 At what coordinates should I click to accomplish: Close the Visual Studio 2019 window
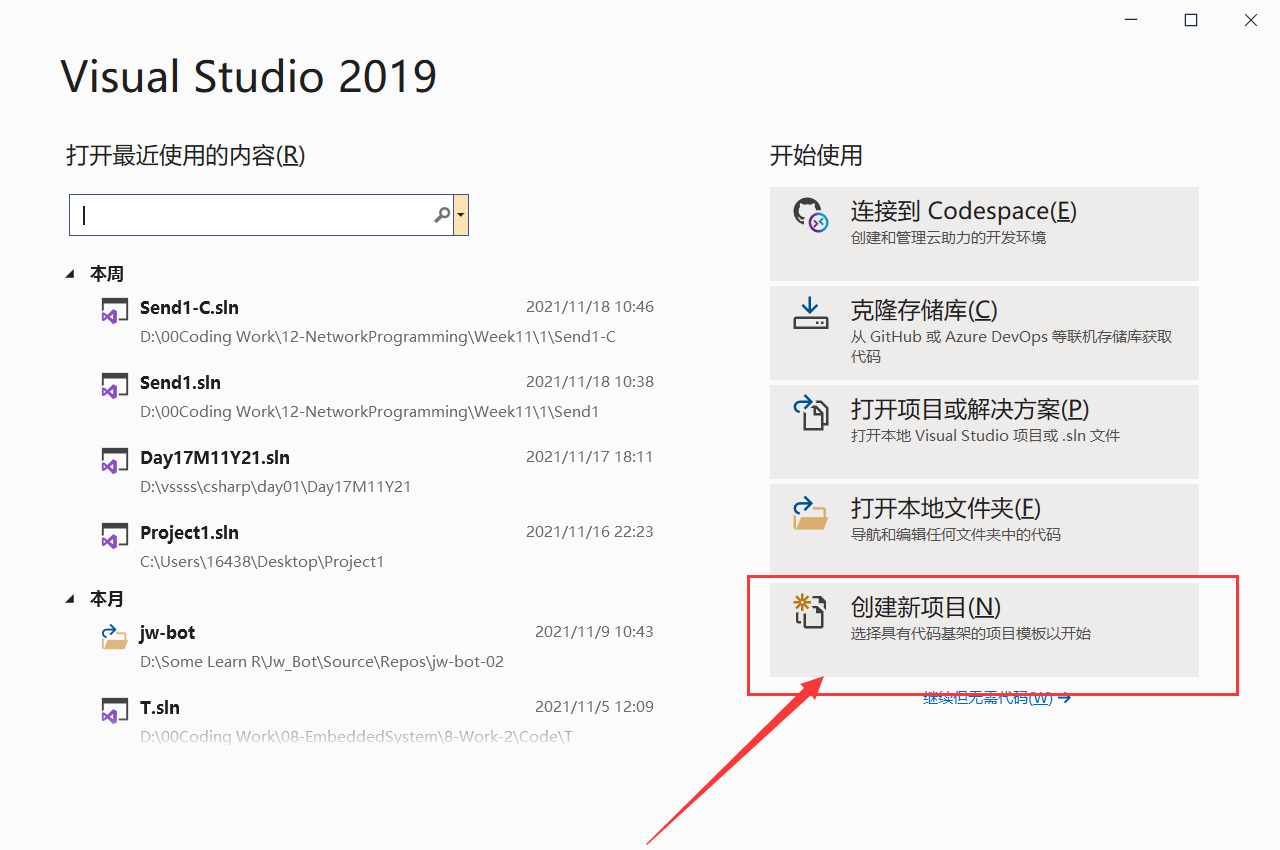tap(1251, 20)
